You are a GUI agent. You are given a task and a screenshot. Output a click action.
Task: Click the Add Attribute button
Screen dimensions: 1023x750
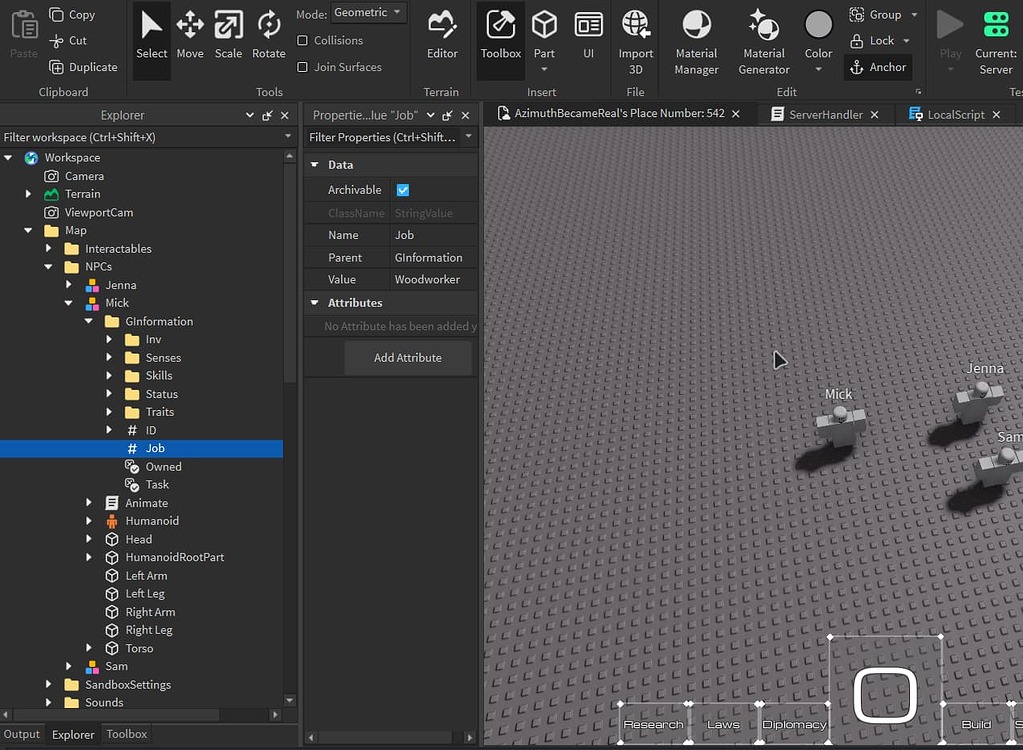pyautogui.click(x=407, y=358)
